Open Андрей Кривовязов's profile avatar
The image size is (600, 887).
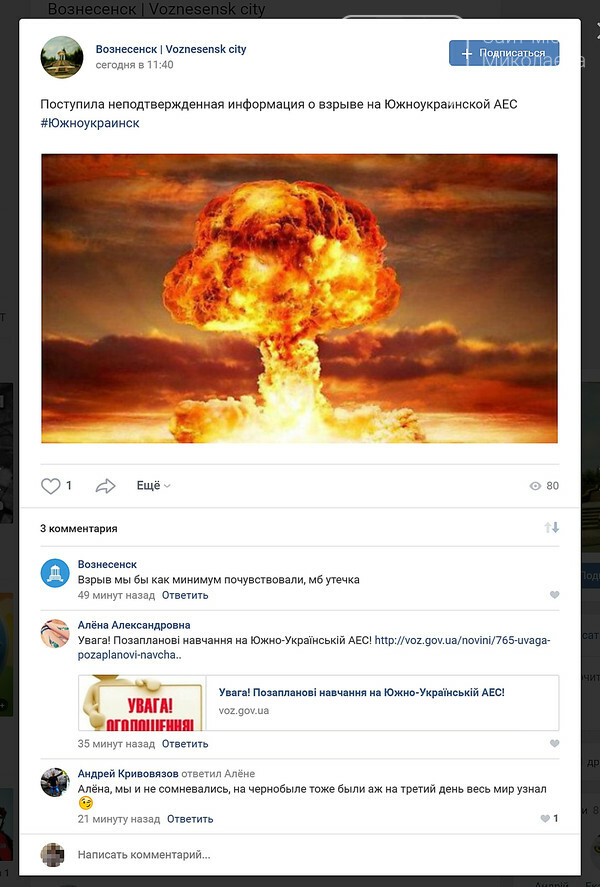[54, 782]
